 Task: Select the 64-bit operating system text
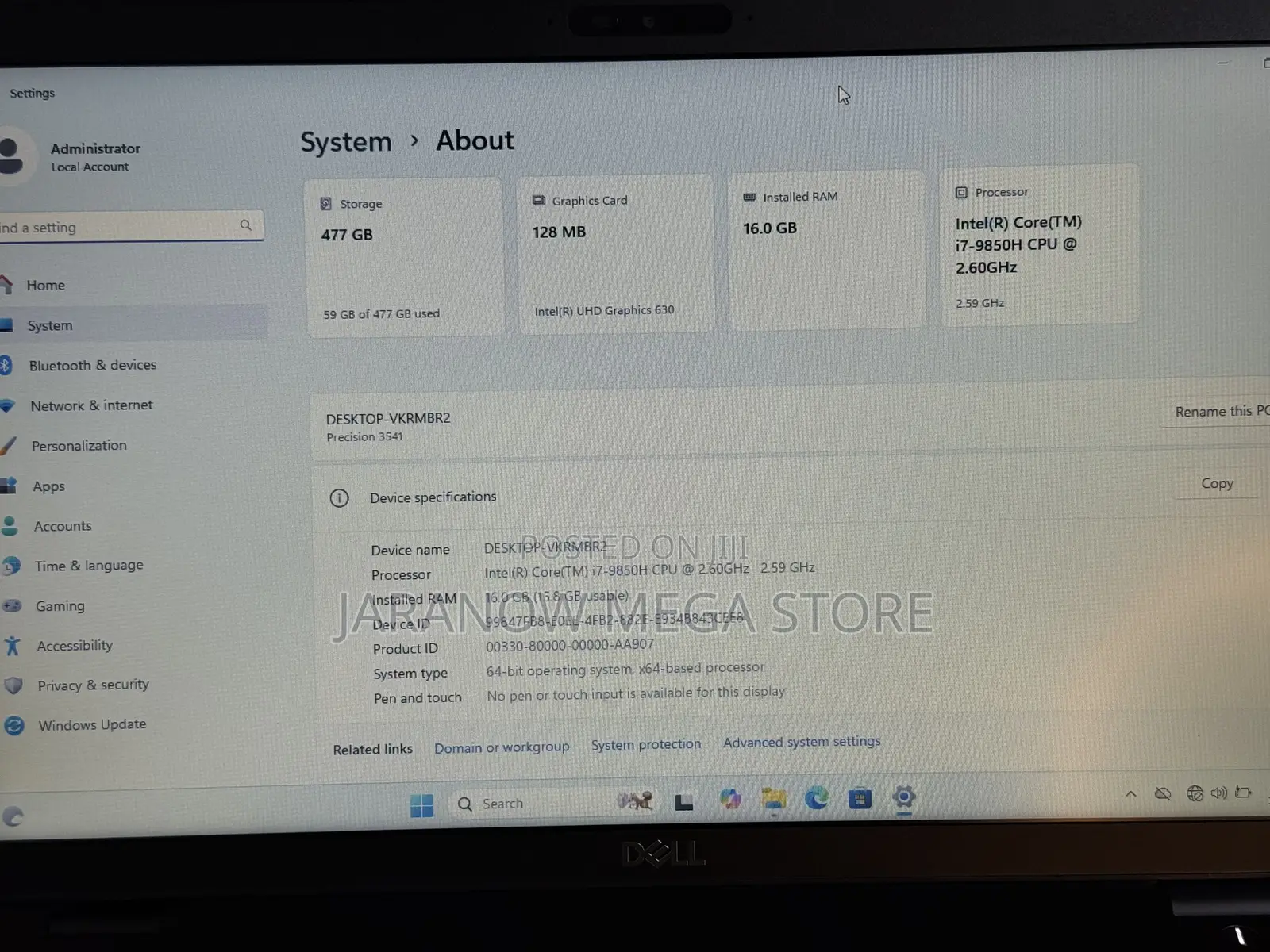click(x=625, y=669)
